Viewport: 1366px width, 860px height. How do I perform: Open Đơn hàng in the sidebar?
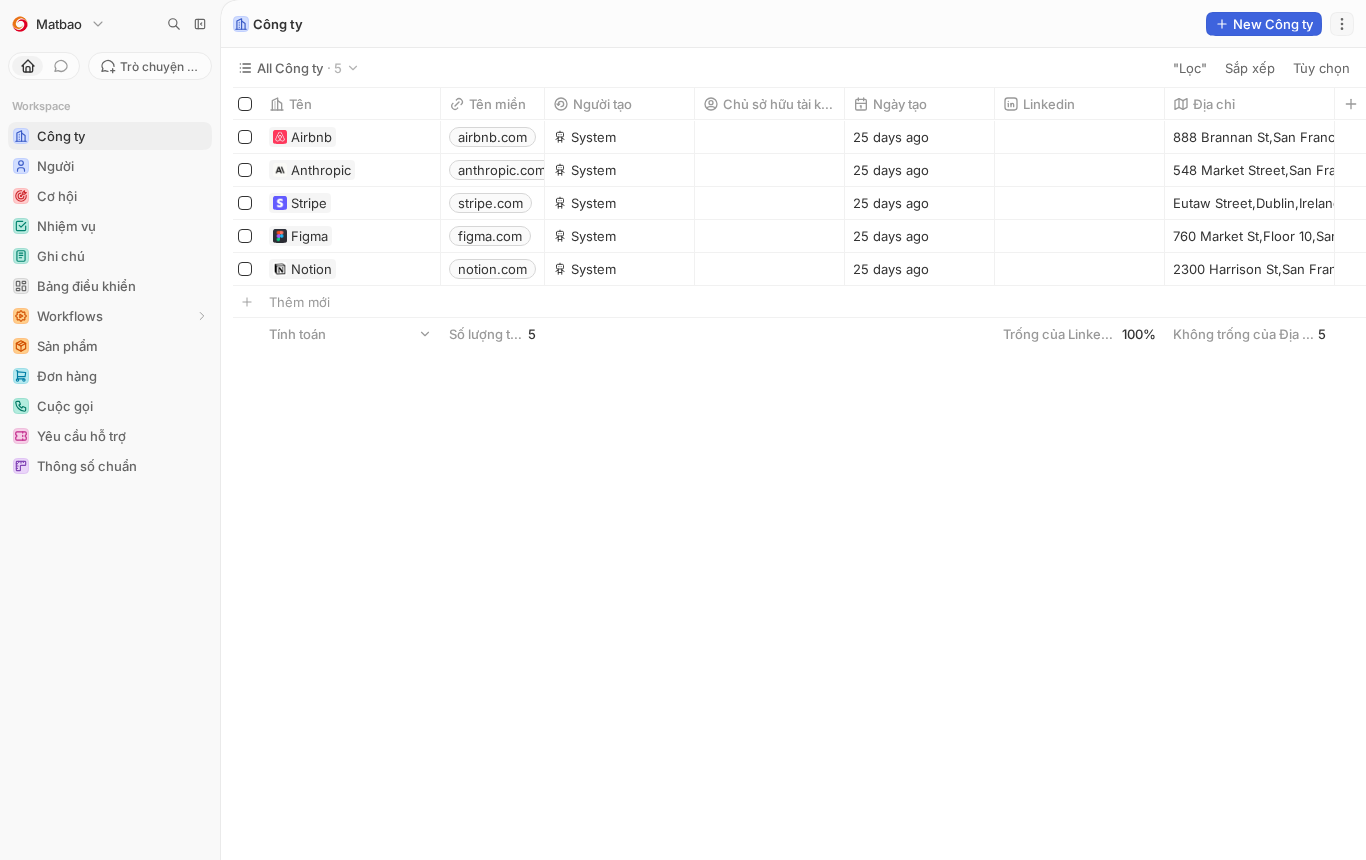click(x=110, y=376)
